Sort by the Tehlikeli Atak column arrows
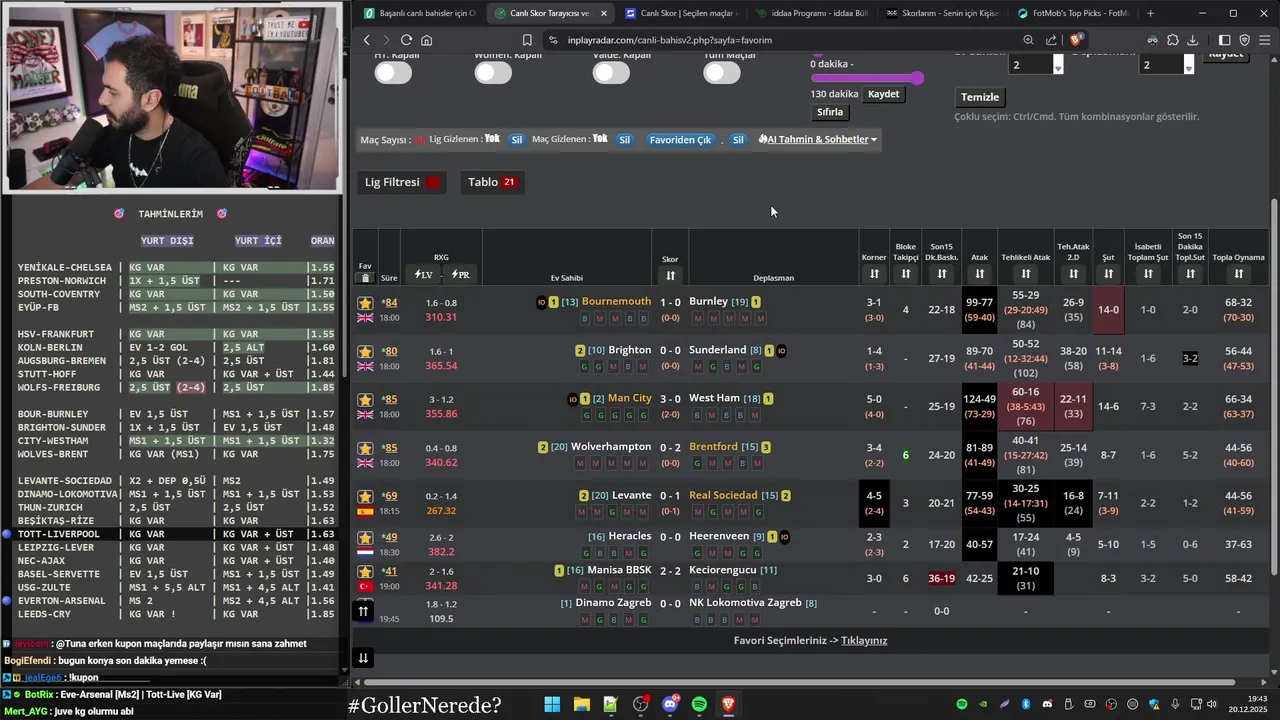This screenshot has height=720, width=1280. [1025, 274]
